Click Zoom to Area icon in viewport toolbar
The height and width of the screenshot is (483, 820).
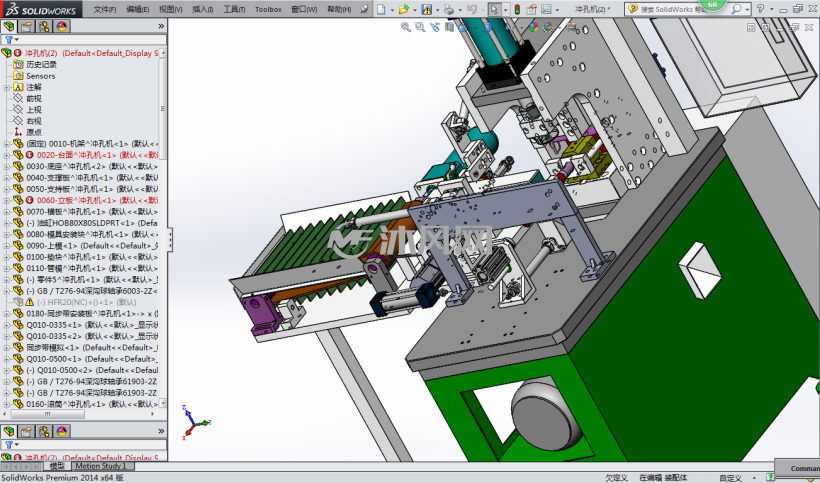420,27
